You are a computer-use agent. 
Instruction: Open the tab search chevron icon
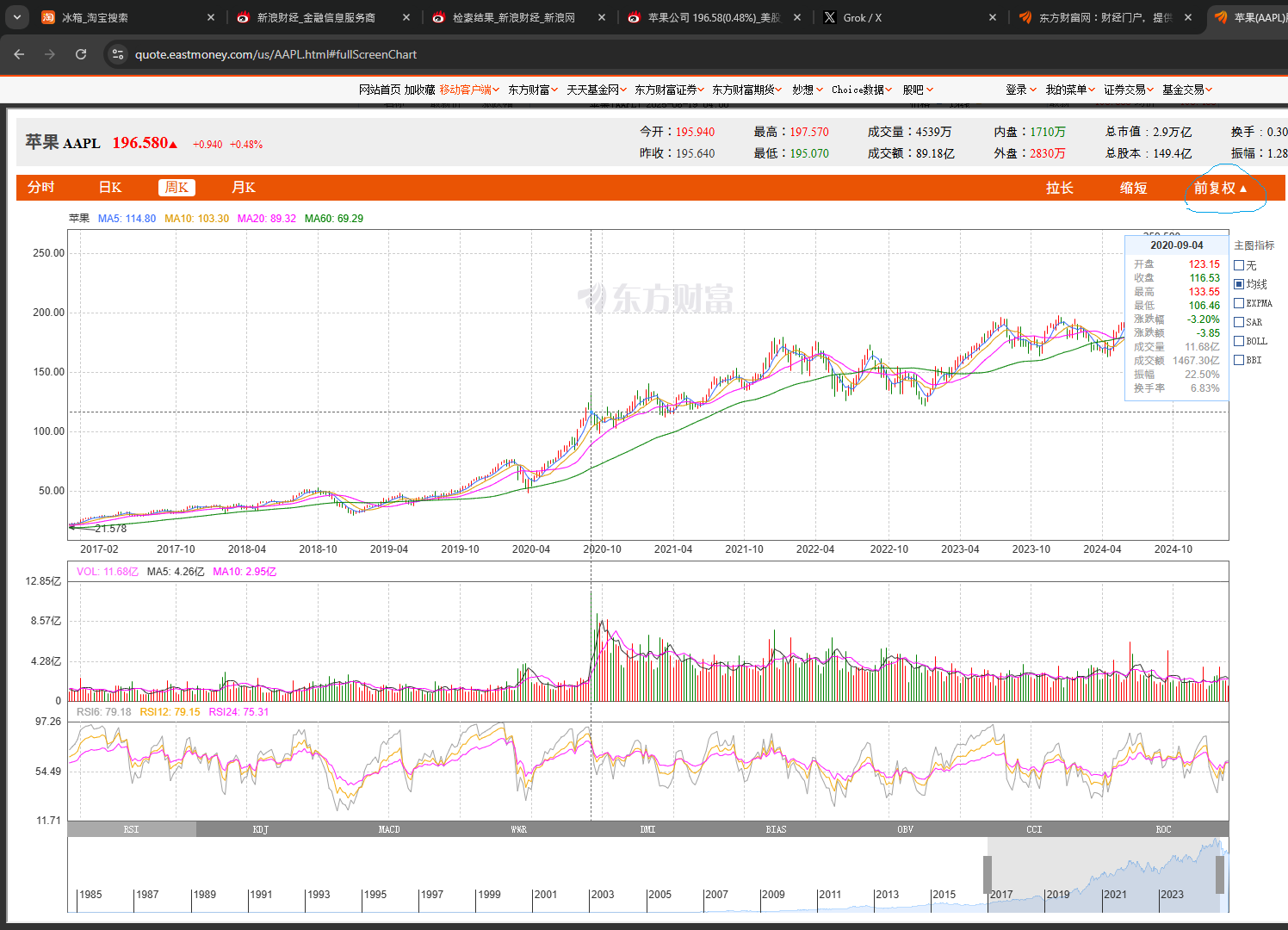coord(16,17)
